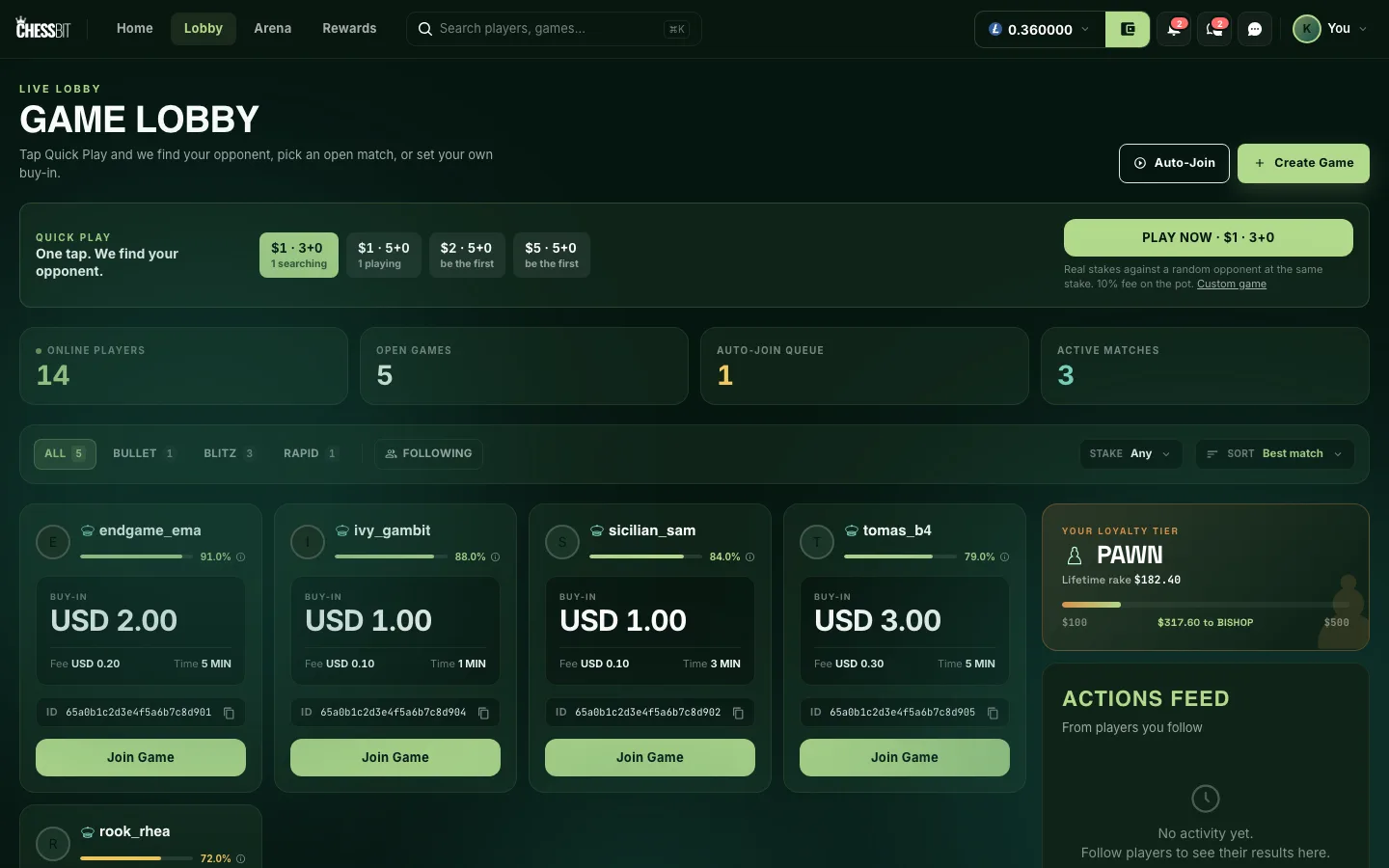Focus the Search players, games field

pyautogui.click(x=554, y=29)
